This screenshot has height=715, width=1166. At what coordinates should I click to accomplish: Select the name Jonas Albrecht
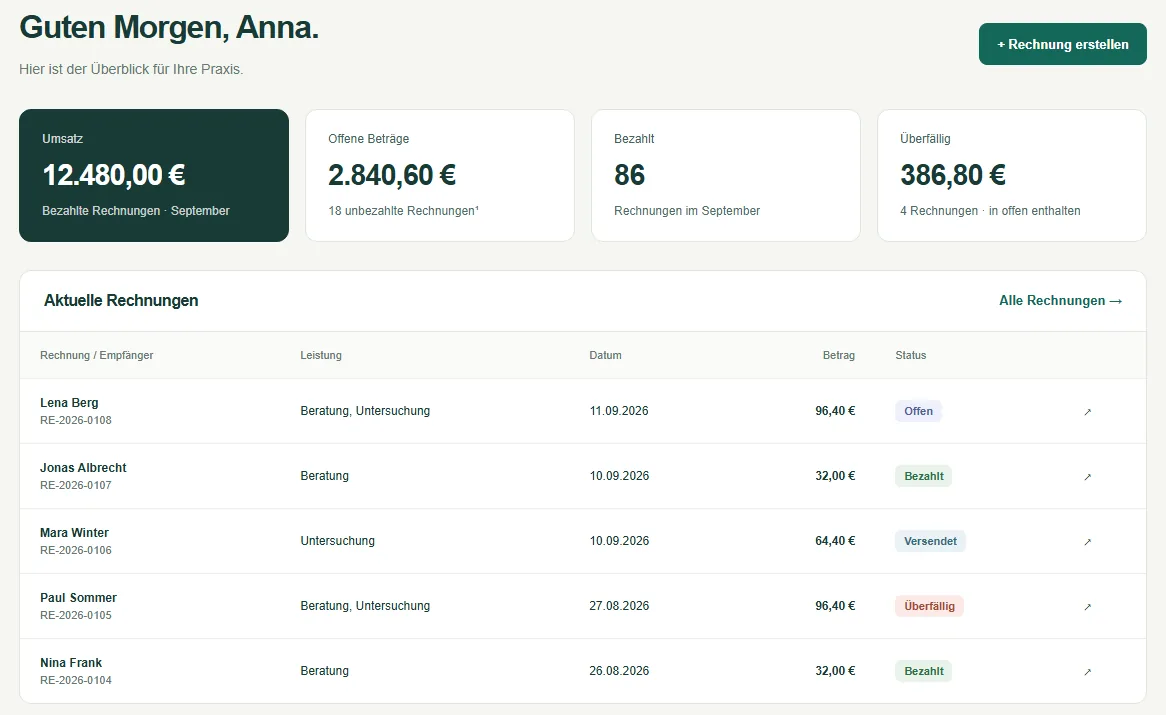(x=83, y=468)
